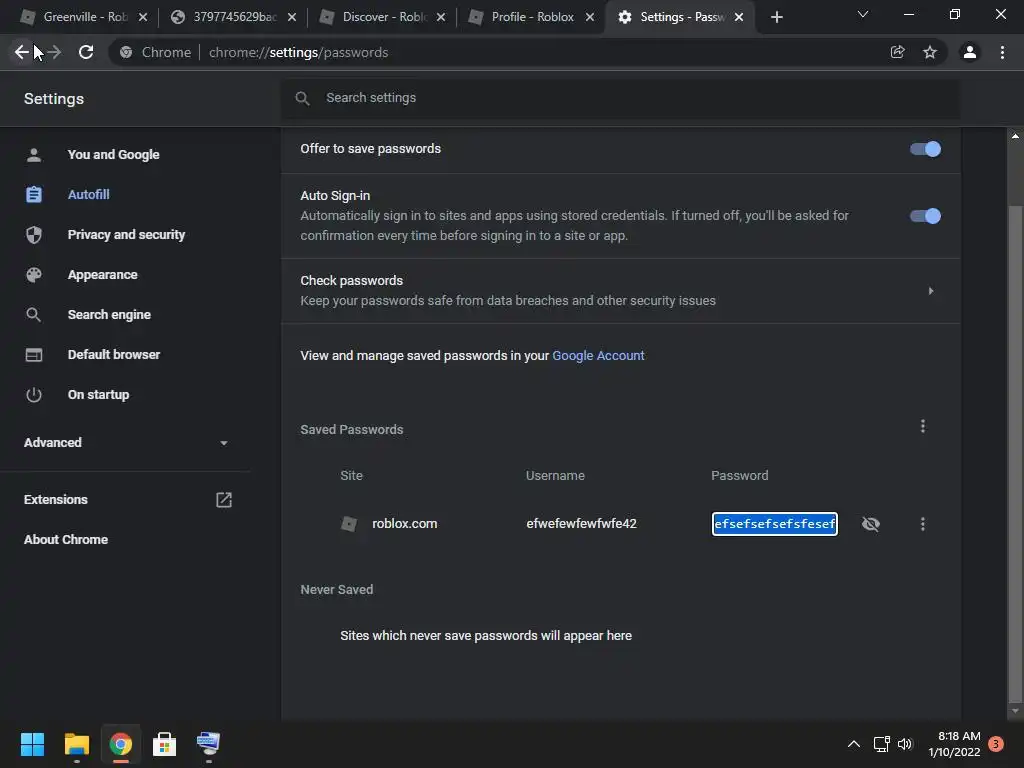Open the Google Account link
The image size is (1024, 768).
tap(598, 356)
